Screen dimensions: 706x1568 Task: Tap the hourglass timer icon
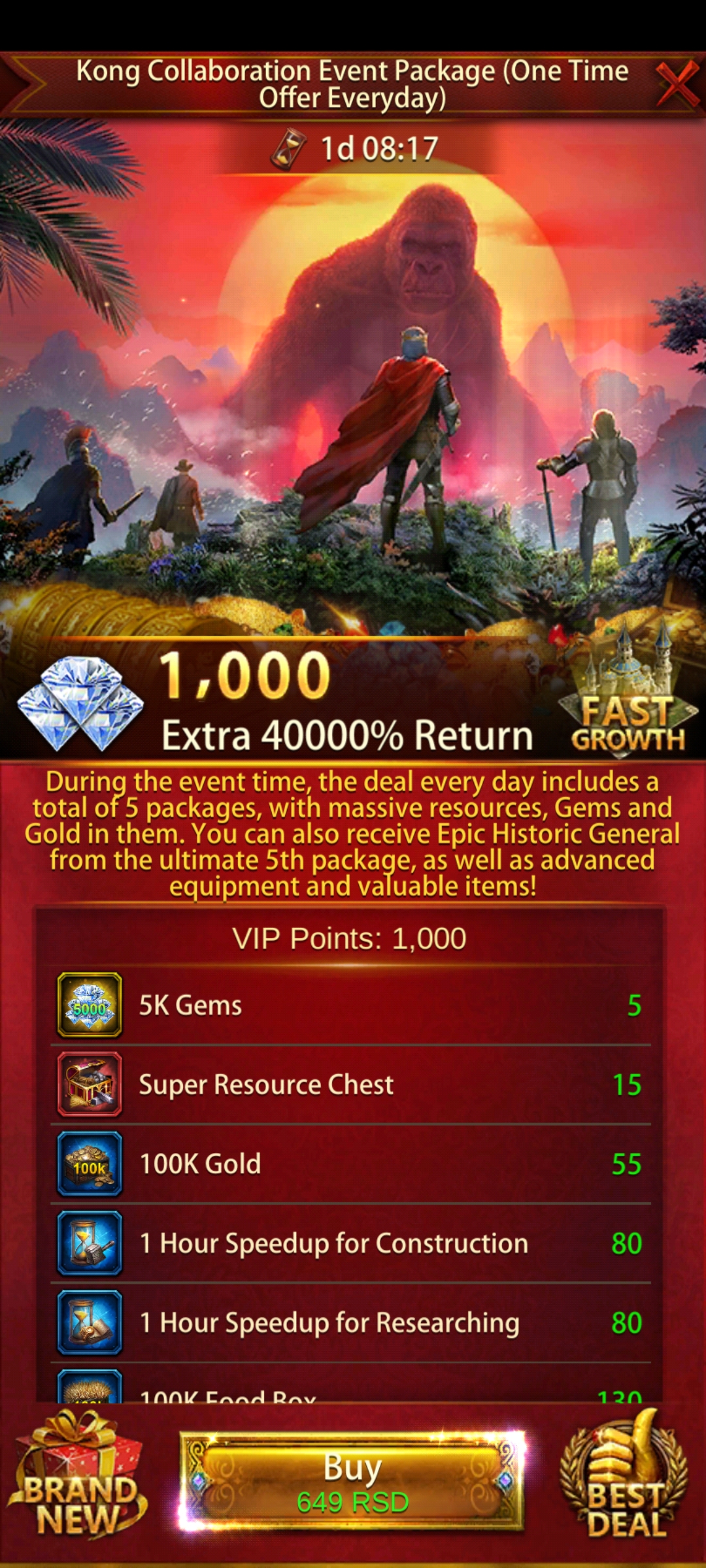[x=288, y=149]
